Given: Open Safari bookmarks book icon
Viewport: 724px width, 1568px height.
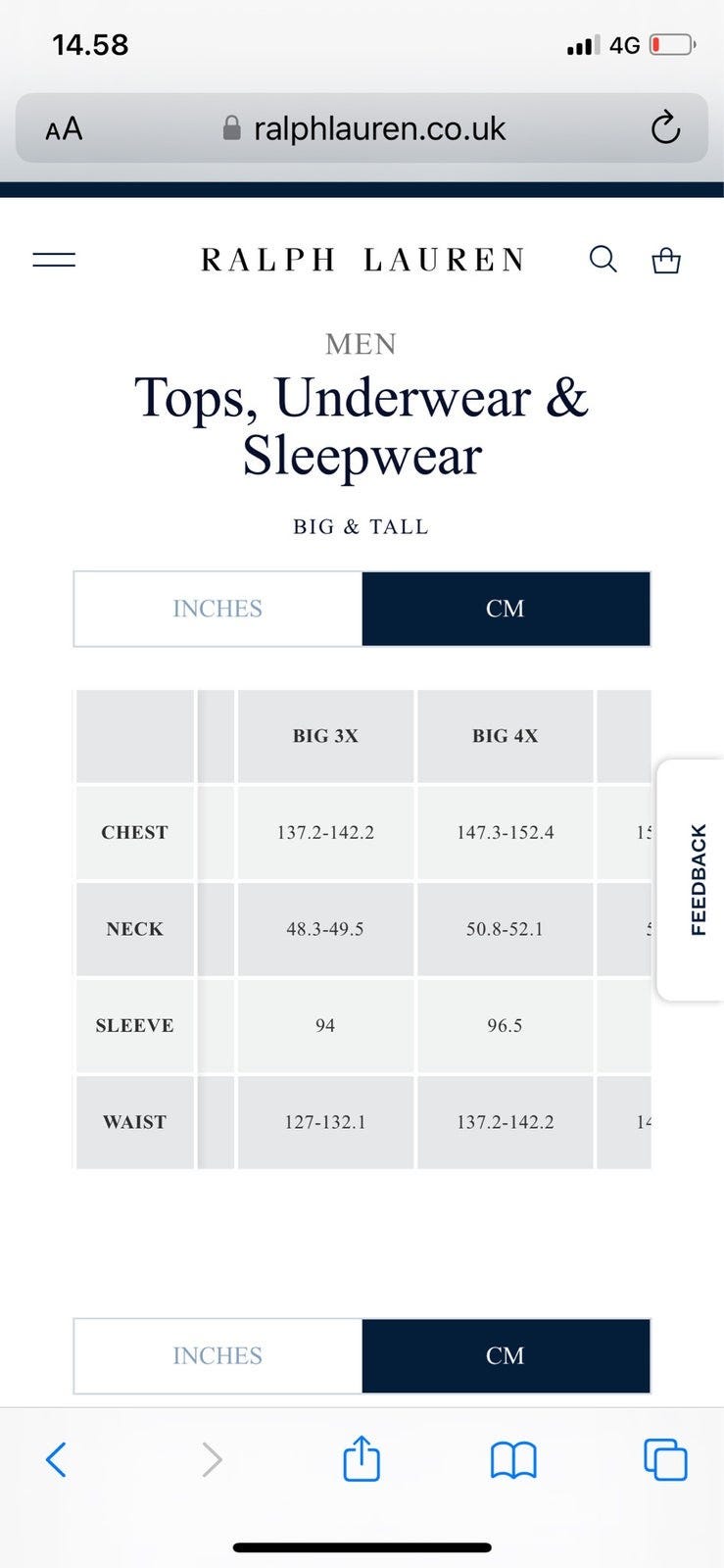Looking at the screenshot, I should (513, 1460).
